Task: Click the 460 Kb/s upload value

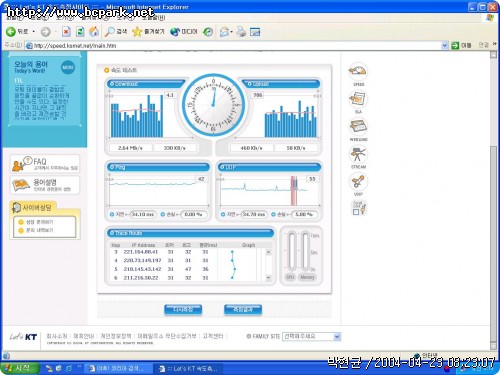Action: (251, 148)
